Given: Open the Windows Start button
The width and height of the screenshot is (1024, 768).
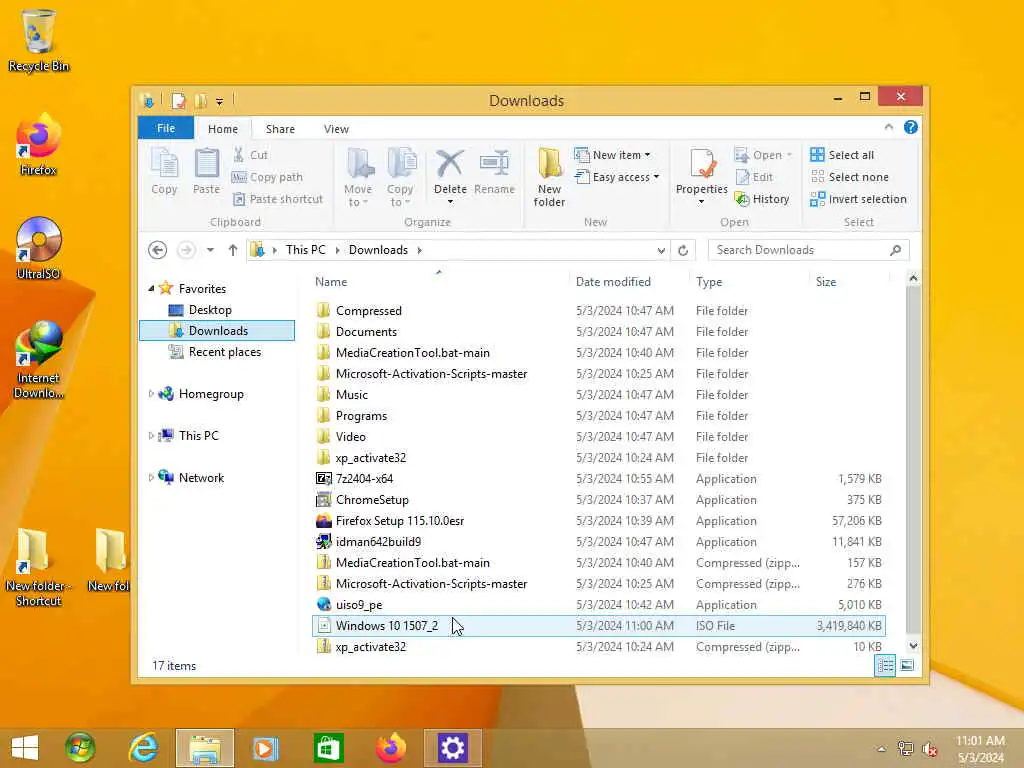Looking at the screenshot, I should [25, 748].
